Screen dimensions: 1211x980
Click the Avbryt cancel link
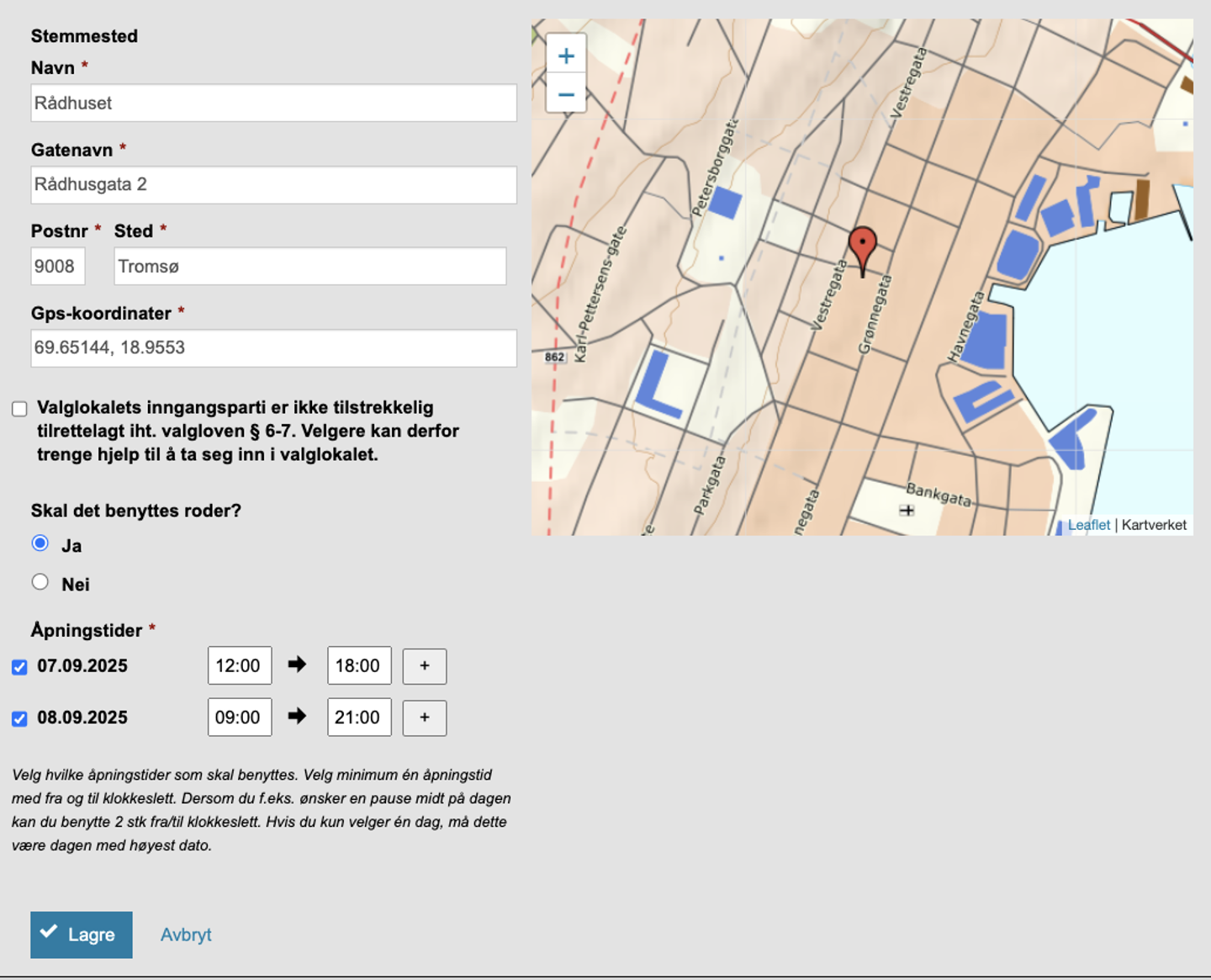186,935
